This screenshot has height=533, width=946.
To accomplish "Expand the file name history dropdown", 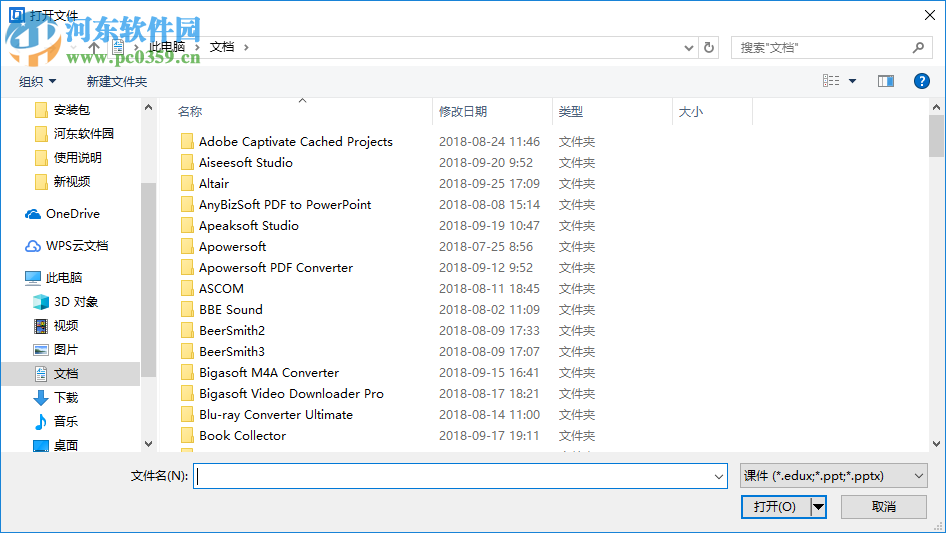I will (x=719, y=476).
